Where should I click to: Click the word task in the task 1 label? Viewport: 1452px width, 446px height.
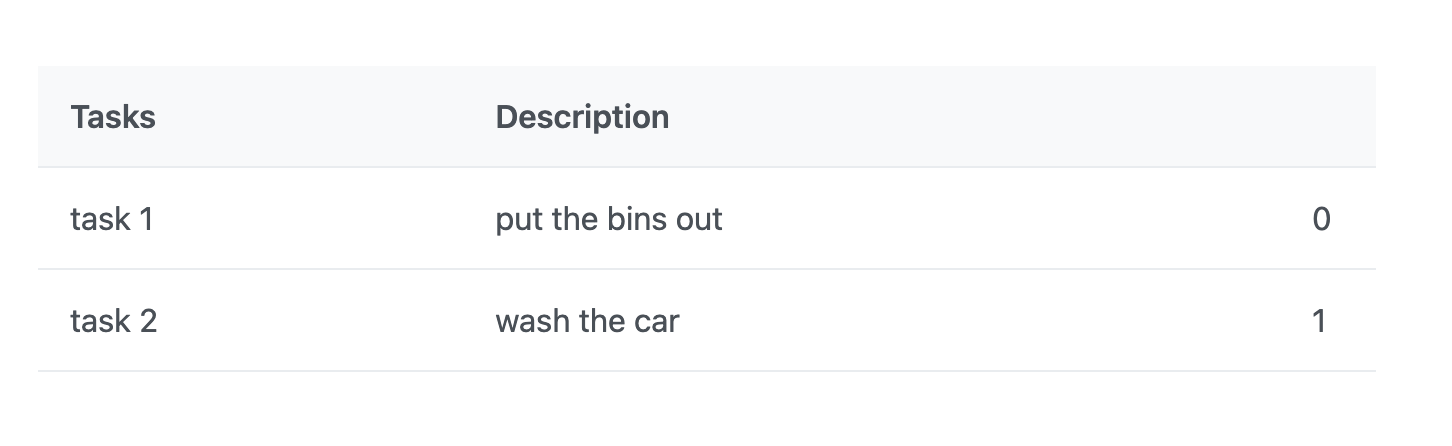(99, 219)
